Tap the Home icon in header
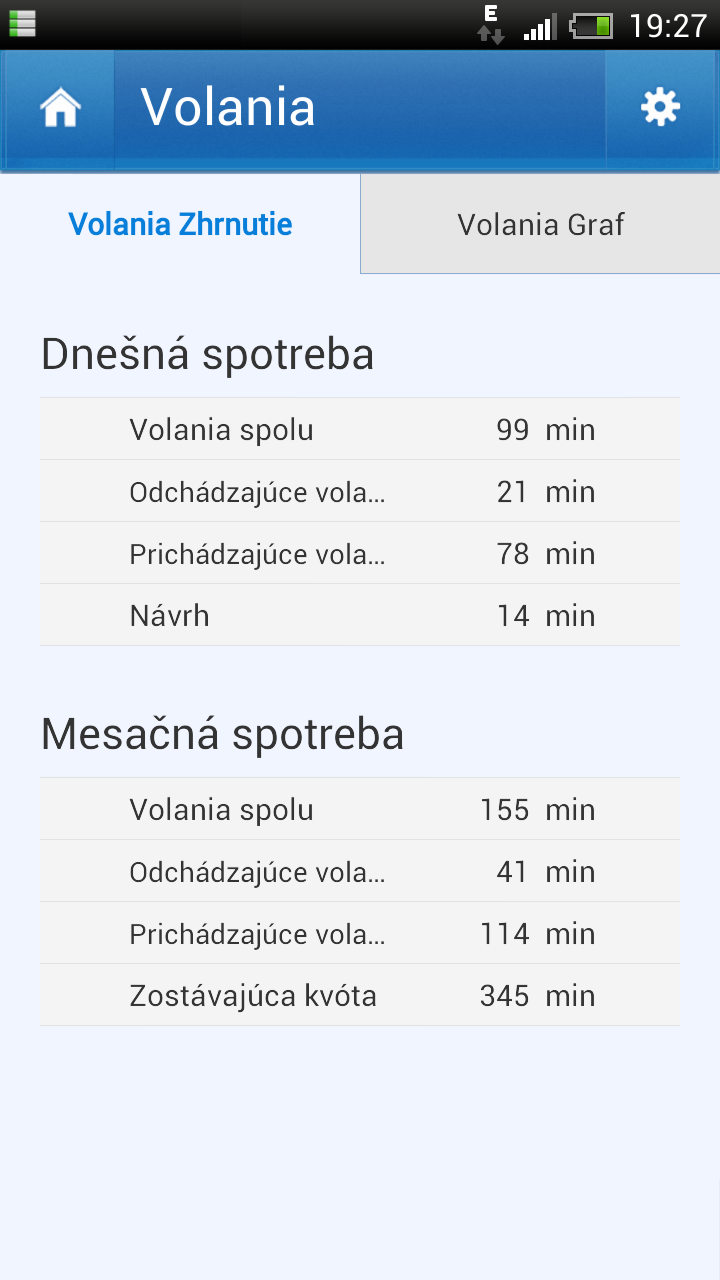The width and height of the screenshot is (720, 1280). [60, 108]
